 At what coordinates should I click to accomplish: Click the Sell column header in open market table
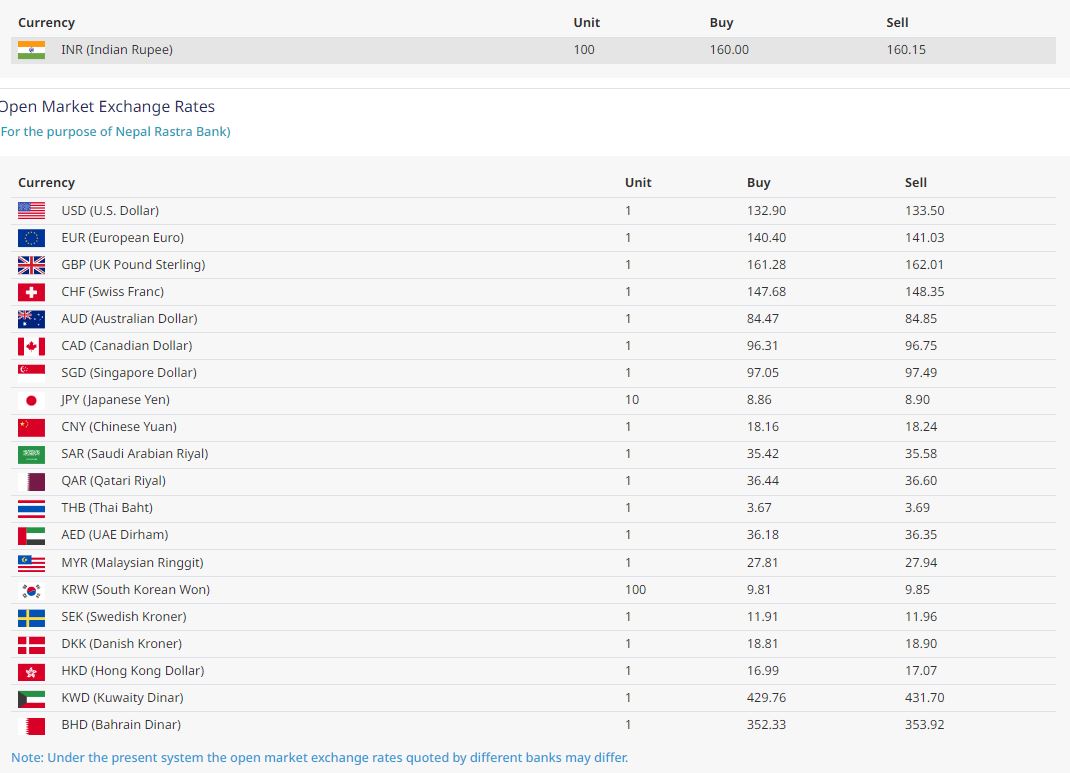[915, 183]
